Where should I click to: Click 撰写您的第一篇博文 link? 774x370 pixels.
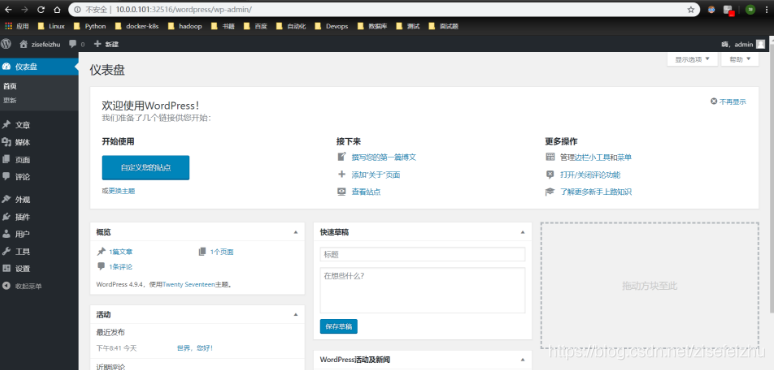pos(384,157)
